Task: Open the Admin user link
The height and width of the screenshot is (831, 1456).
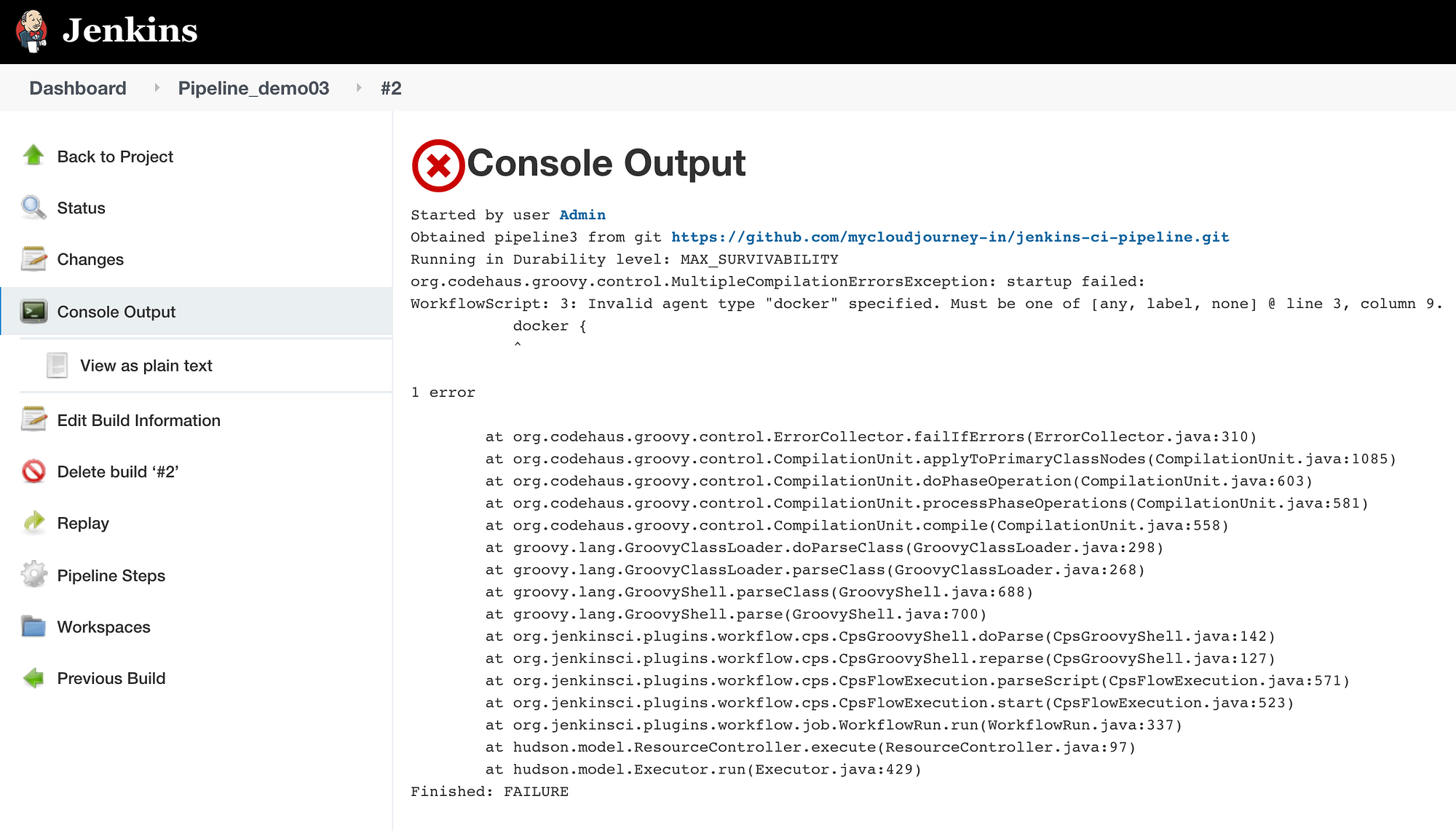Action: tap(582, 215)
